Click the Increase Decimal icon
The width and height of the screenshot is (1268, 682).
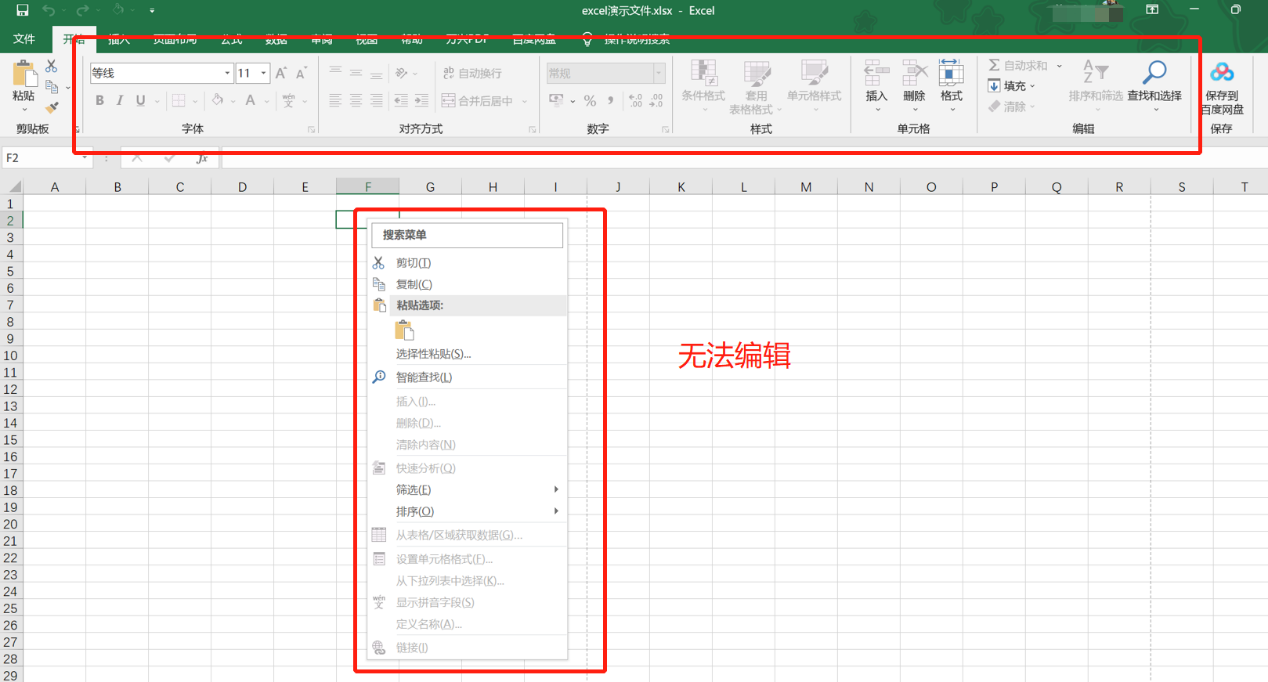tap(635, 101)
